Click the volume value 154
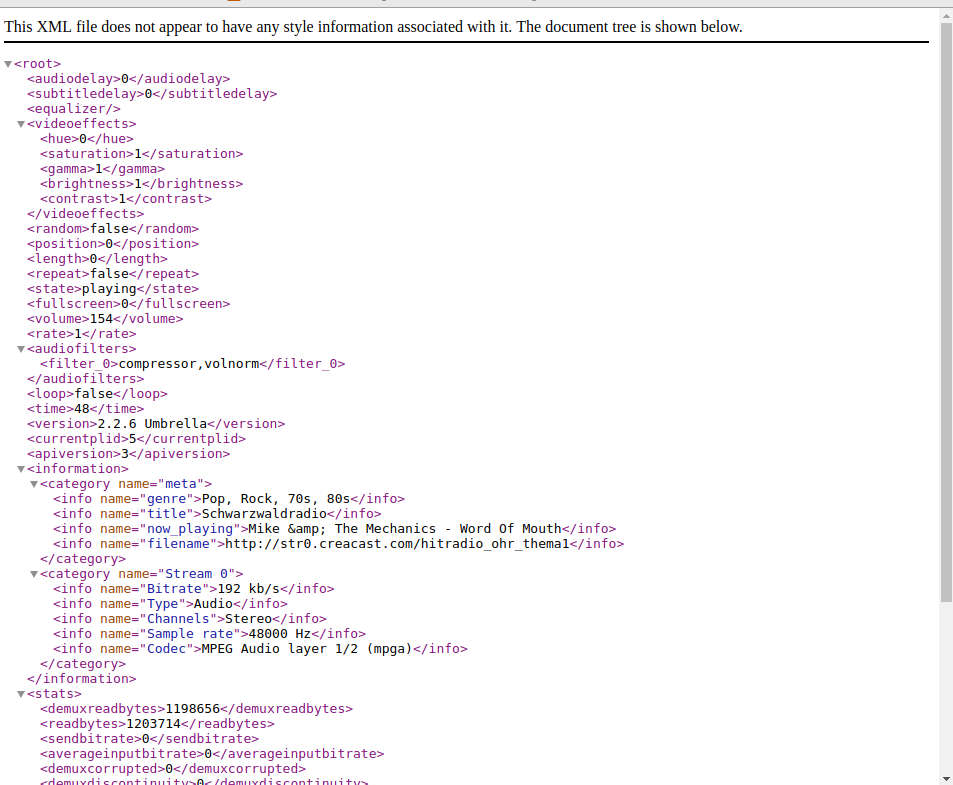Screen dimensions: 953x785 102,319
